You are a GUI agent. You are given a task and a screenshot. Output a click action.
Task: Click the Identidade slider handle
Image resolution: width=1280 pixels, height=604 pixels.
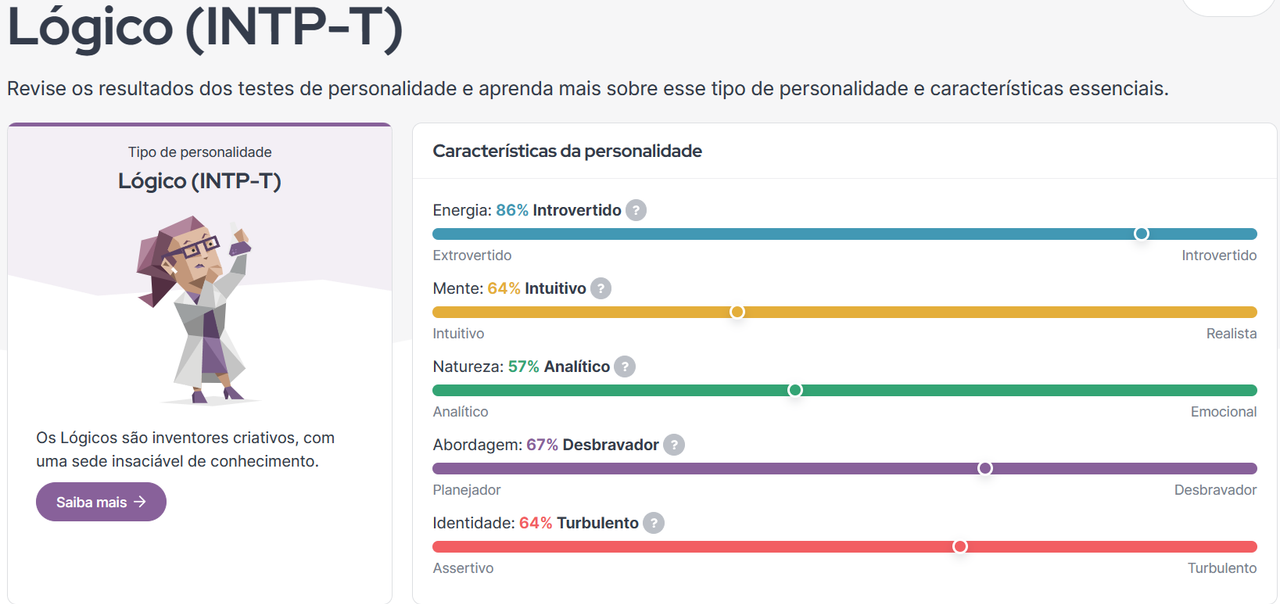pos(960,546)
